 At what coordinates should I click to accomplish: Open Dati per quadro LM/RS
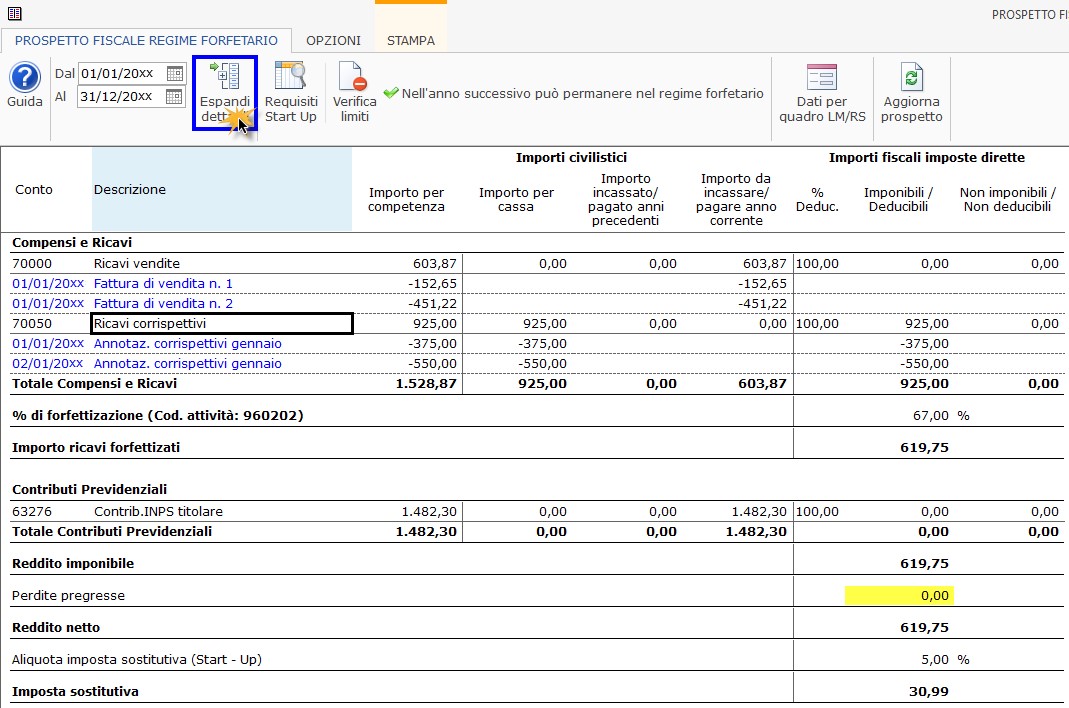(x=822, y=93)
